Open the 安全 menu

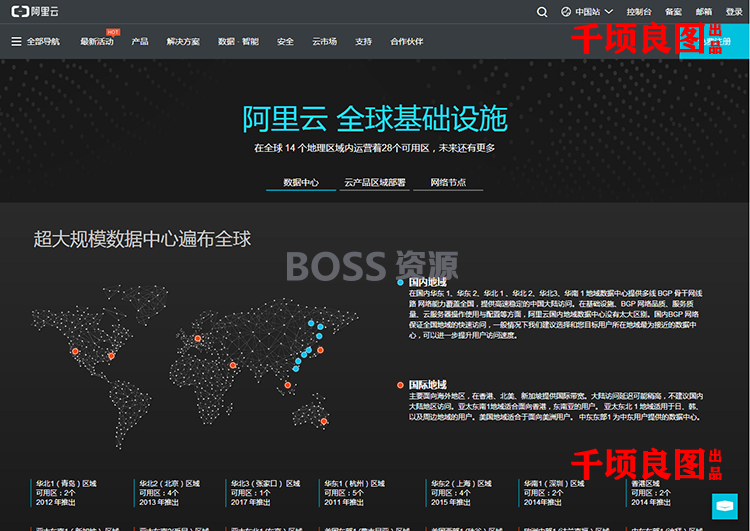[285, 42]
